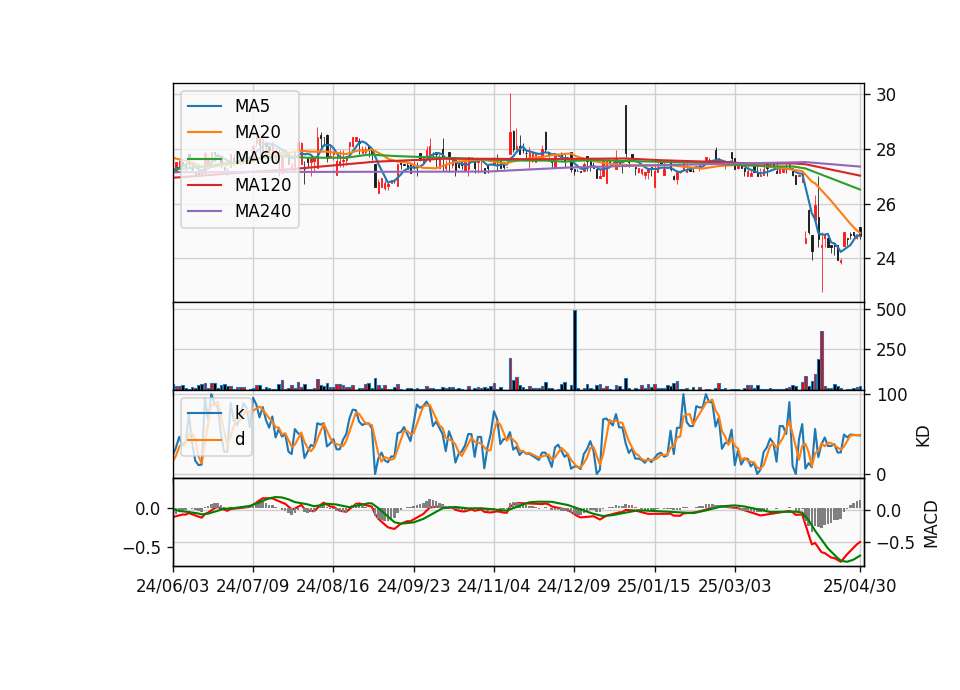
Task: Click the volume axis value 500
Action: 891,310
